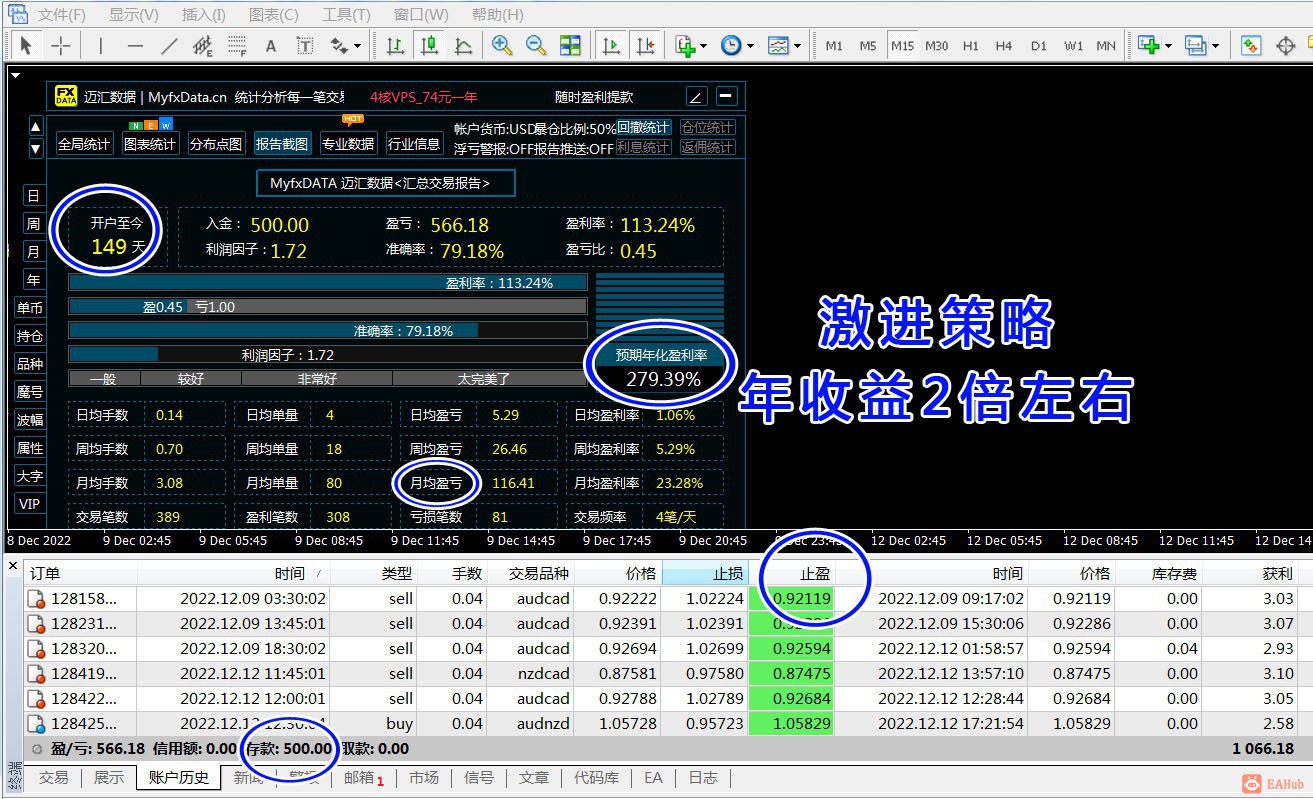Zoom out of the chart
This screenshot has height=799, width=1313.
[x=536, y=45]
